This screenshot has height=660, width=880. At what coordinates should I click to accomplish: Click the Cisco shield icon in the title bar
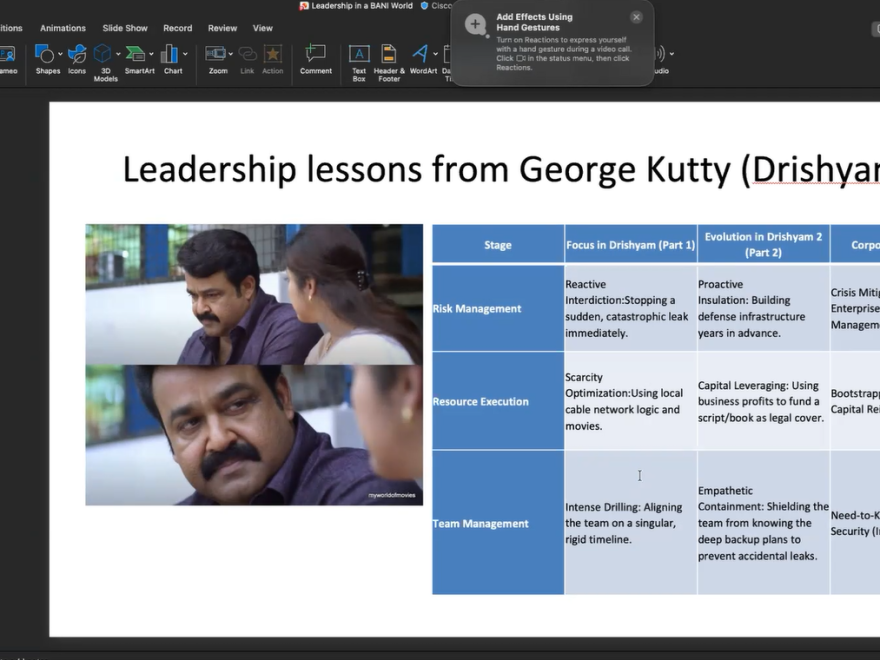click(x=424, y=6)
